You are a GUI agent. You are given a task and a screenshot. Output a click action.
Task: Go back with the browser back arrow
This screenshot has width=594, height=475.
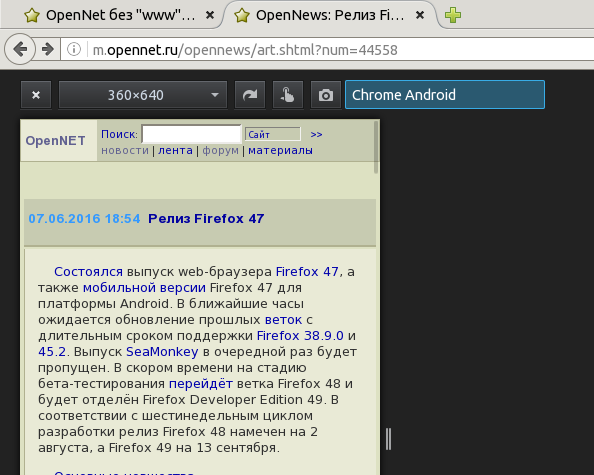20,49
